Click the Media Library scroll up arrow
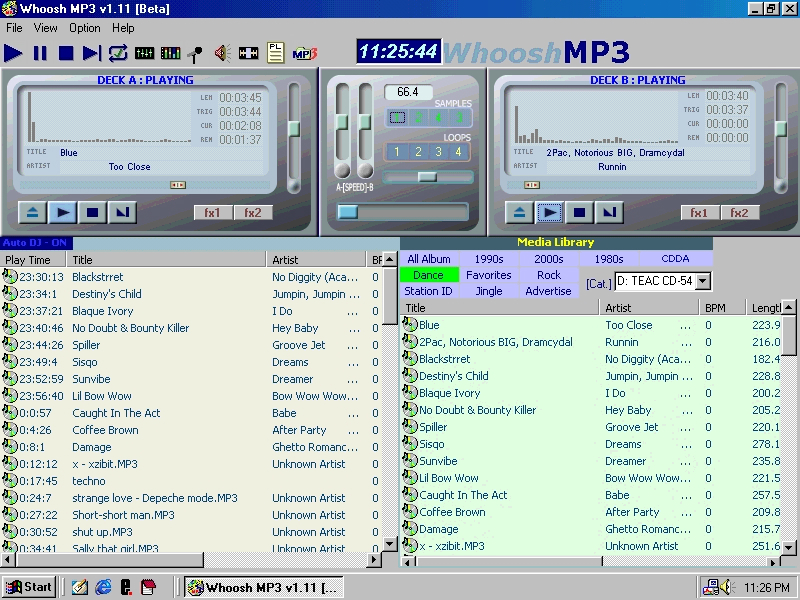 (x=788, y=307)
